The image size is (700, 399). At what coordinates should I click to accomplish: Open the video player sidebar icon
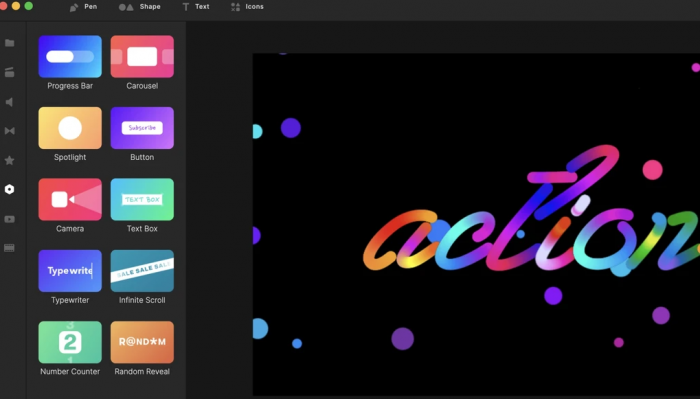tap(9, 219)
